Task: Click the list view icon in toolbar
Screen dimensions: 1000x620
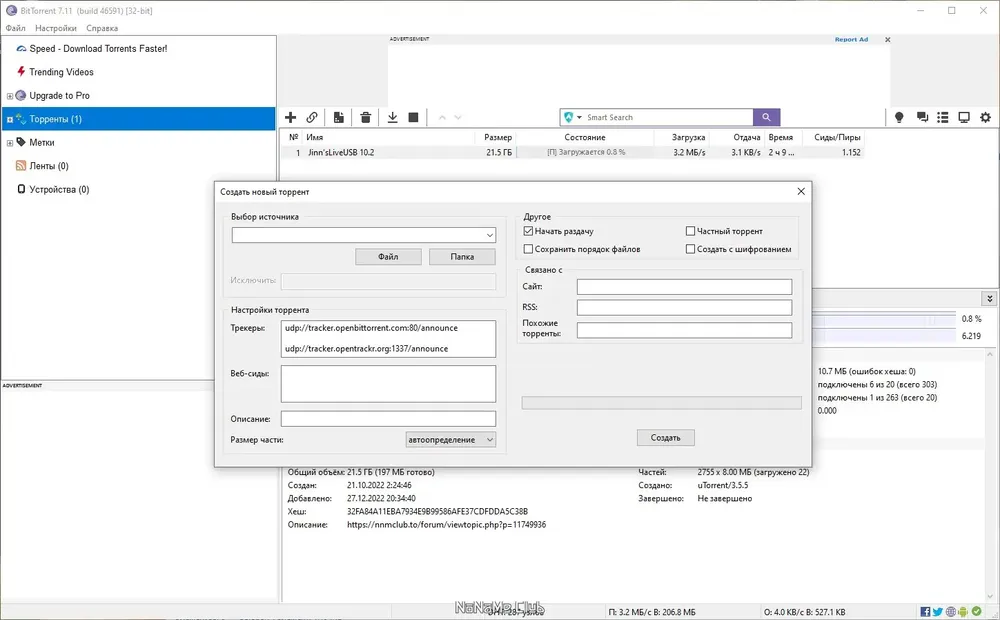Action: 943,117
